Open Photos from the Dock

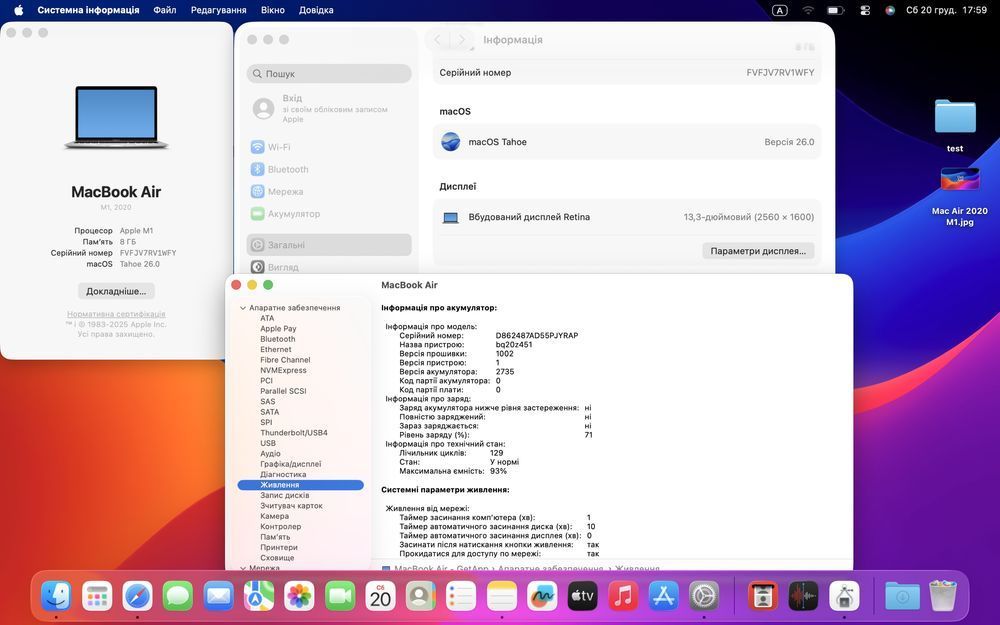click(x=299, y=597)
